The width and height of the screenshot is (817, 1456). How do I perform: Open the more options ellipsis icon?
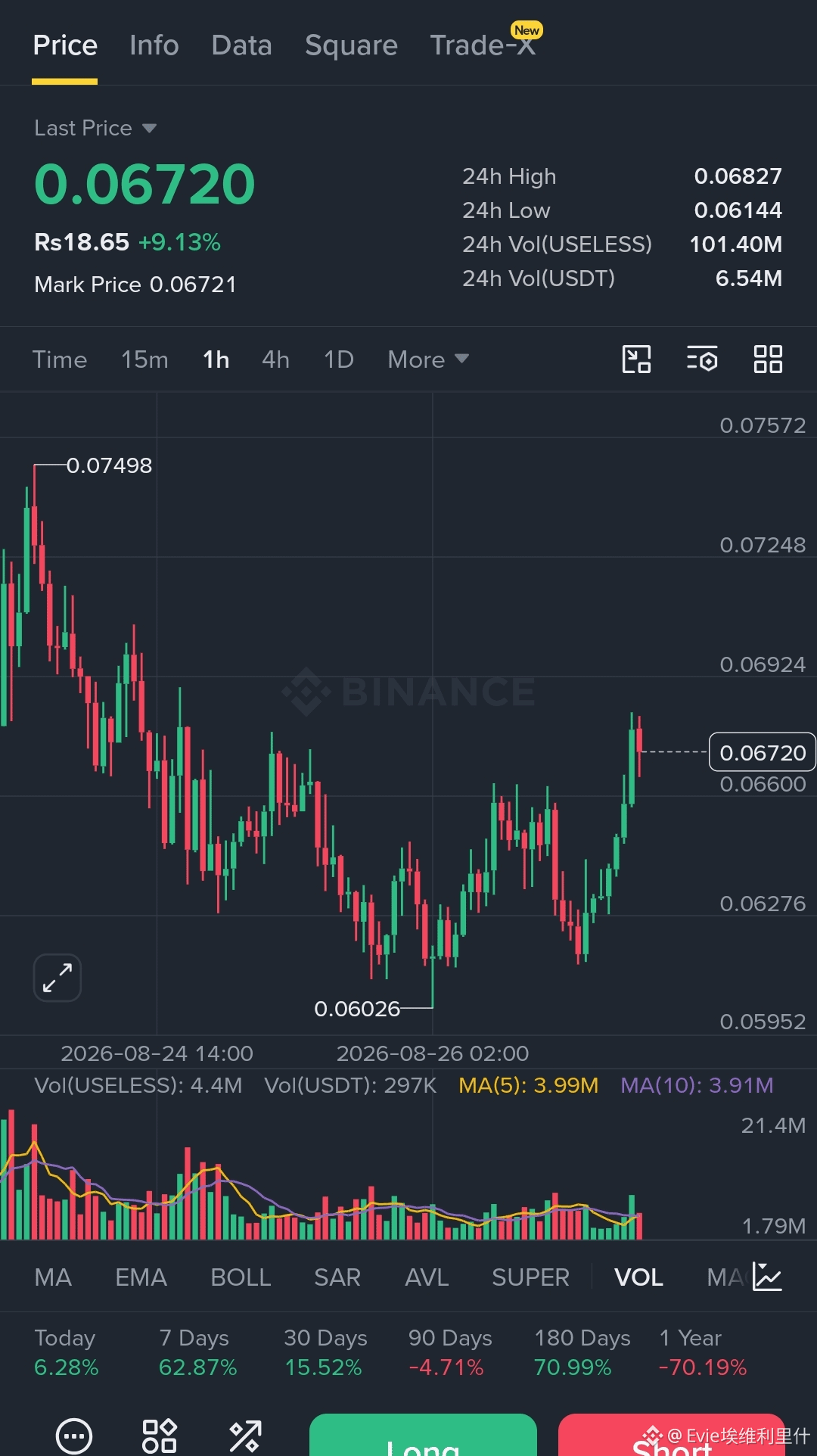(74, 1436)
